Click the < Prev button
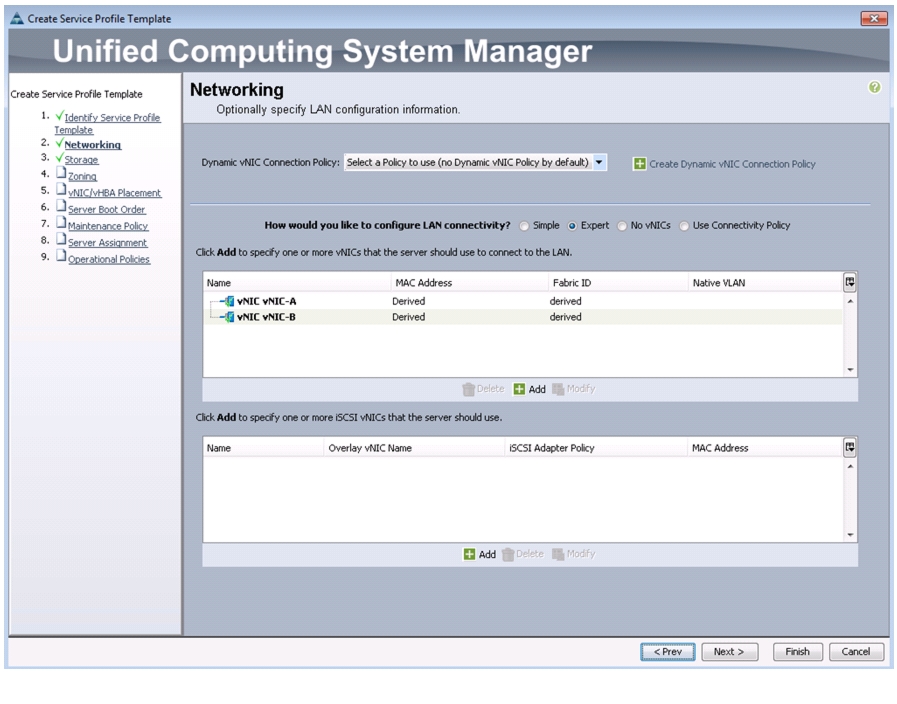The image size is (897, 704). click(668, 652)
